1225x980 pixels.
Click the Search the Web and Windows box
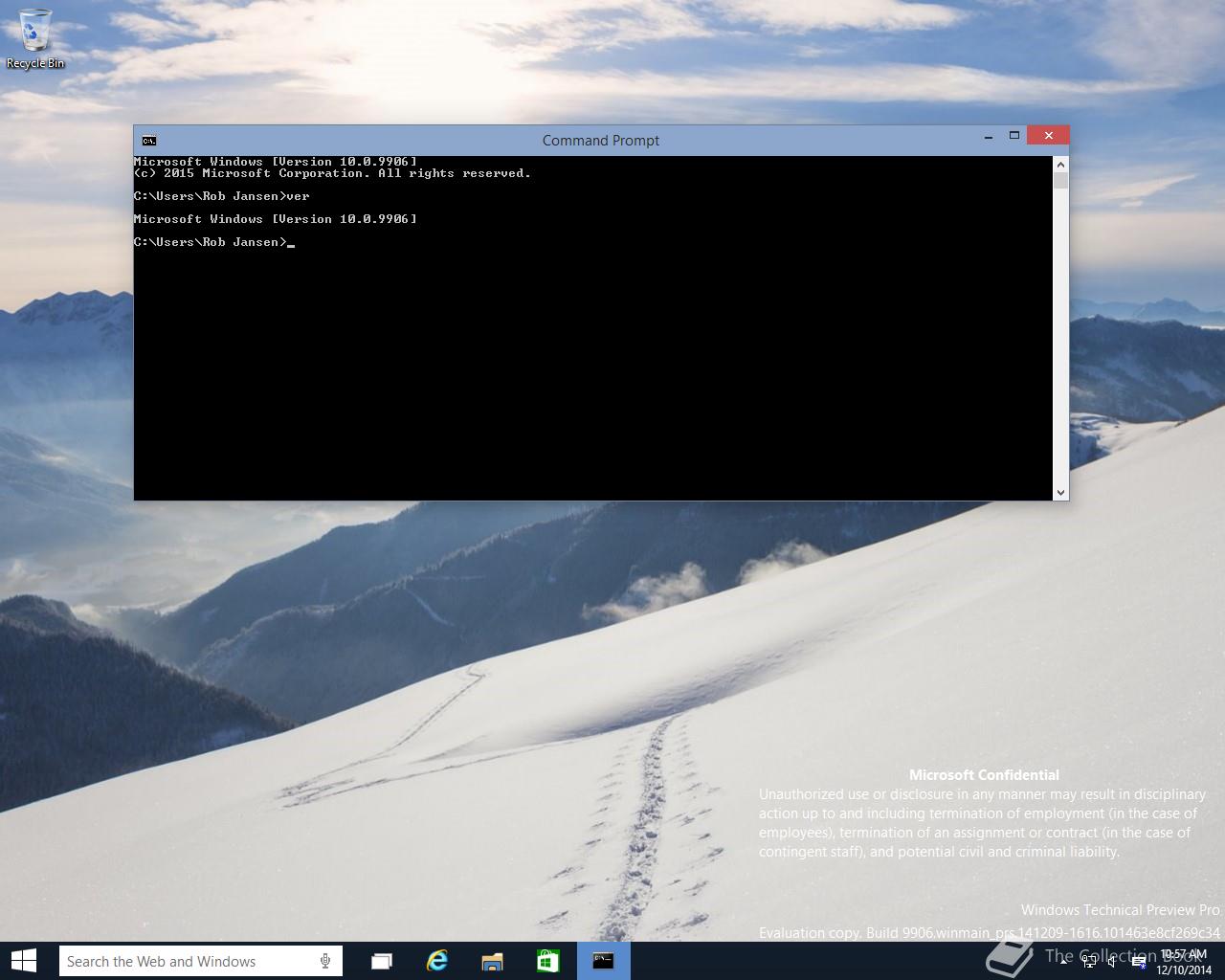click(200, 961)
